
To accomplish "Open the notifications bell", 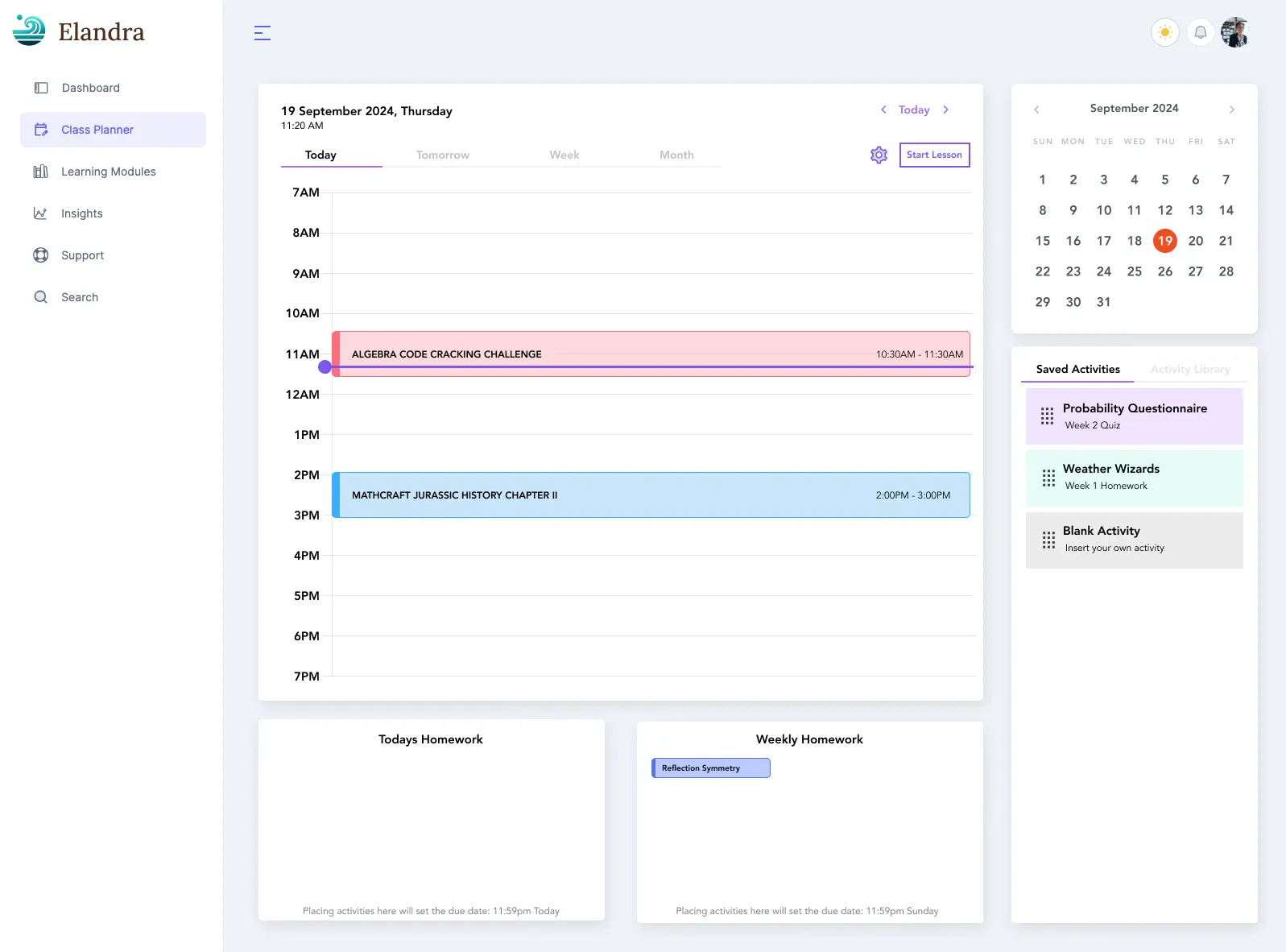I will pyautogui.click(x=1200, y=32).
